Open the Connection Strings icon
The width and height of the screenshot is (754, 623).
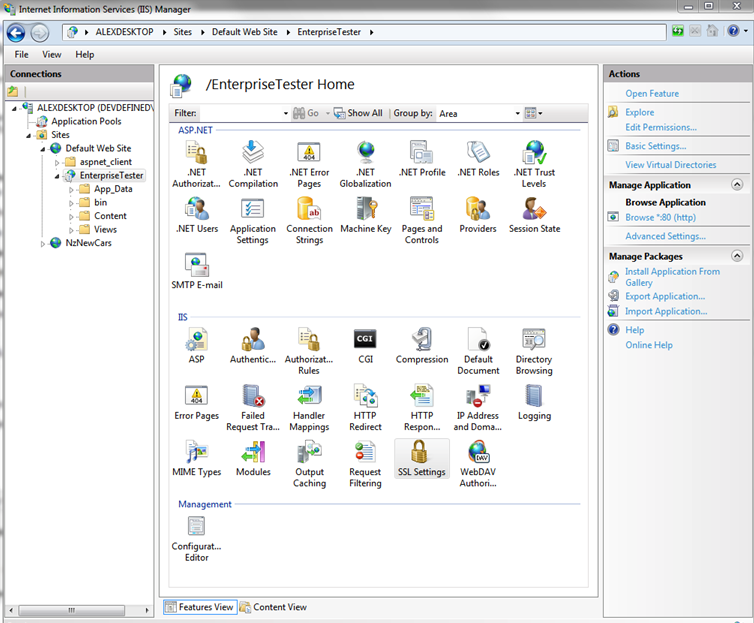(309, 210)
